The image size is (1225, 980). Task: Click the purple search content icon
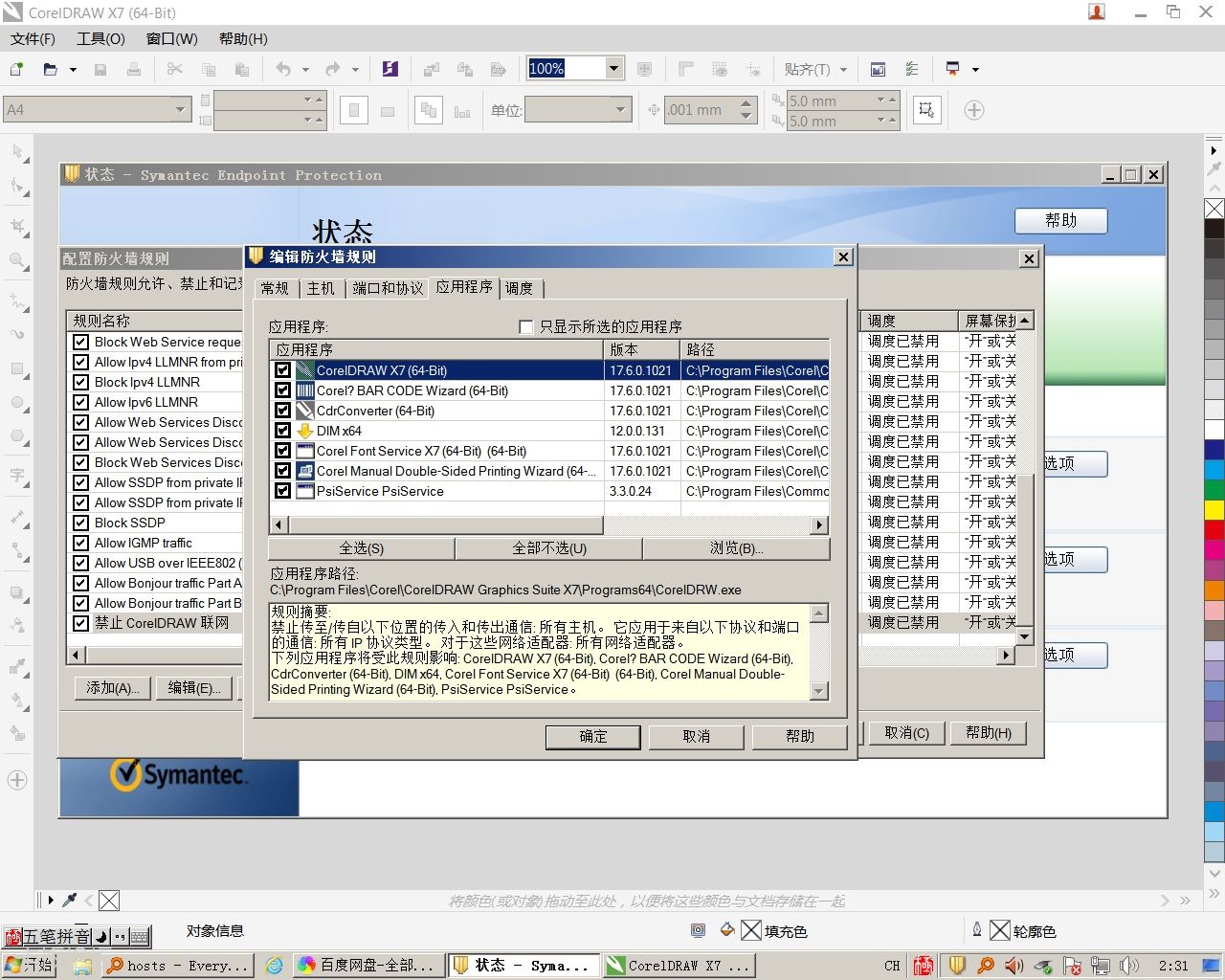[390, 69]
